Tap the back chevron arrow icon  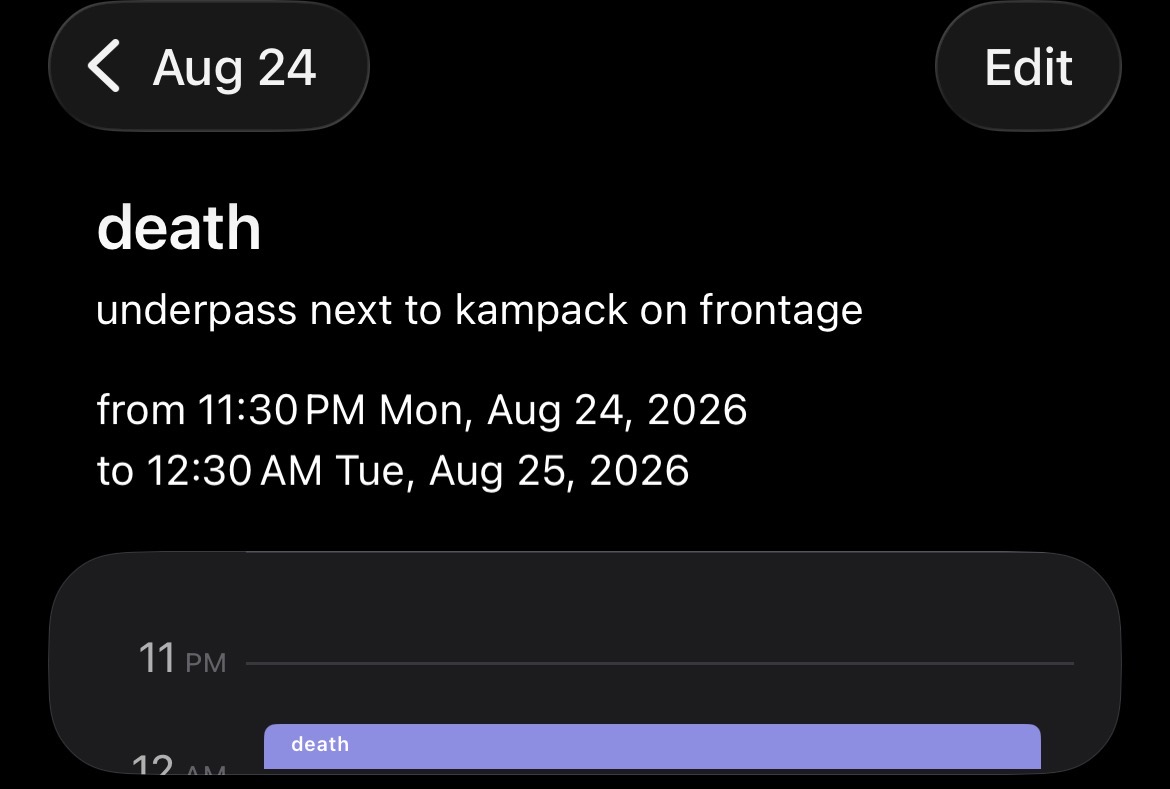tap(104, 66)
